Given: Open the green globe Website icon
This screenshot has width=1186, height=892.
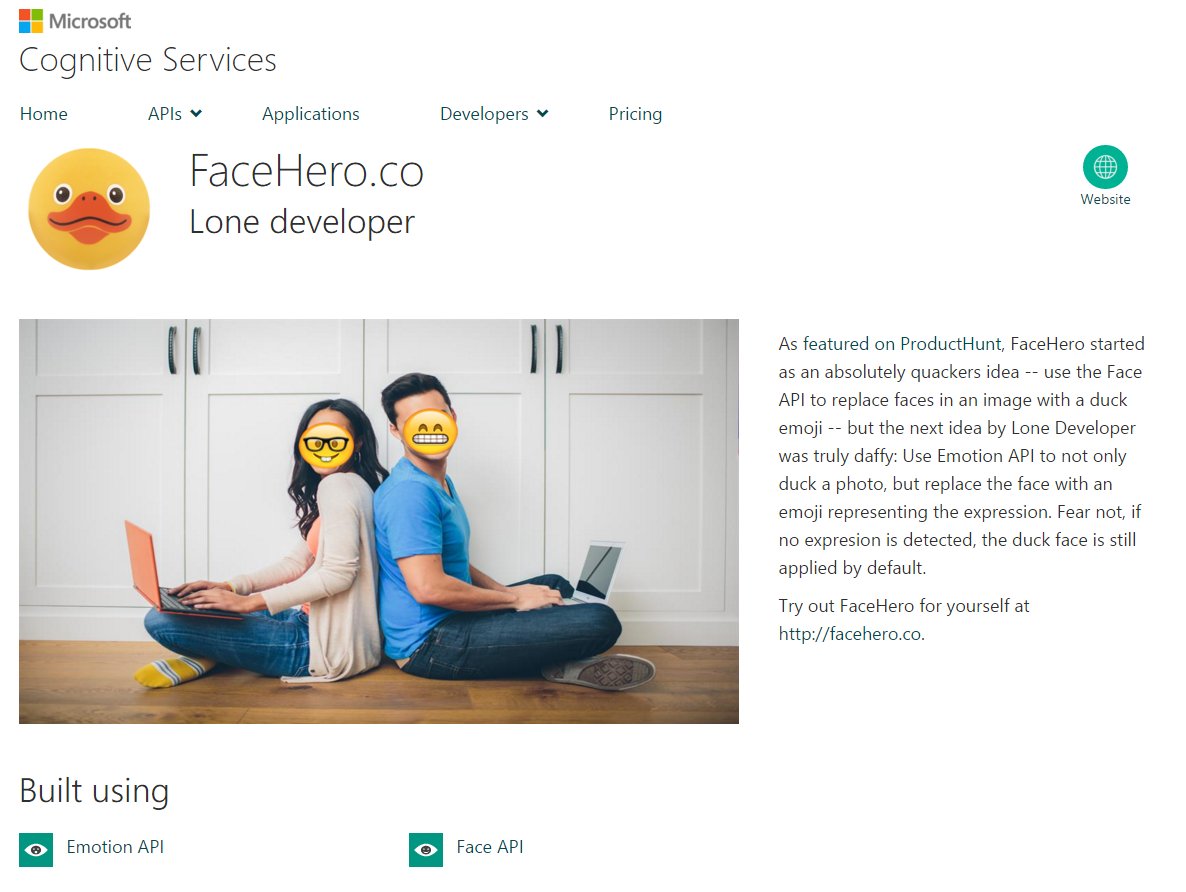Looking at the screenshot, I should (1105, 166).
